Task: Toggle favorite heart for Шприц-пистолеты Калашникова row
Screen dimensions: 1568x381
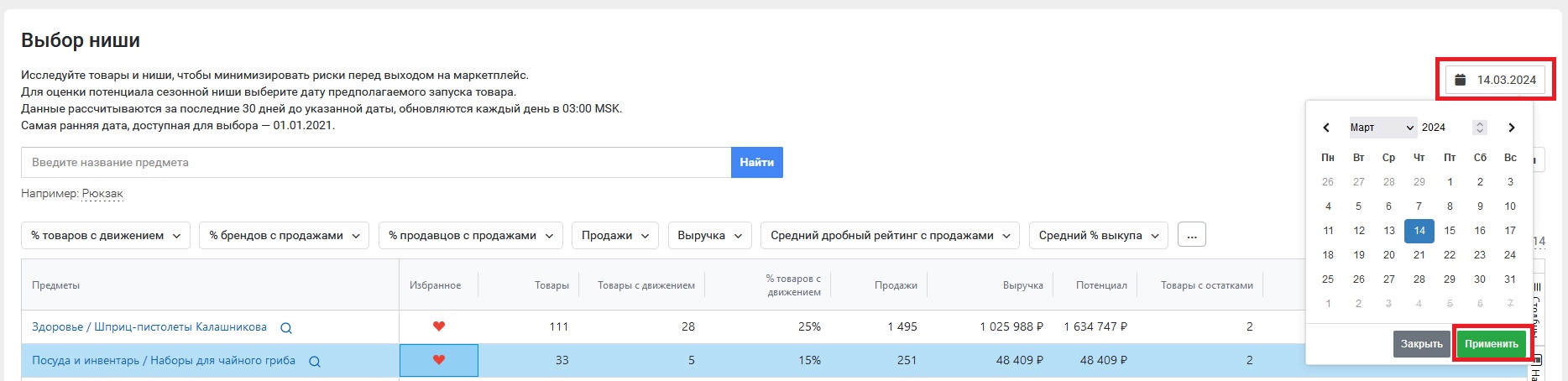Action: (438, 326)
